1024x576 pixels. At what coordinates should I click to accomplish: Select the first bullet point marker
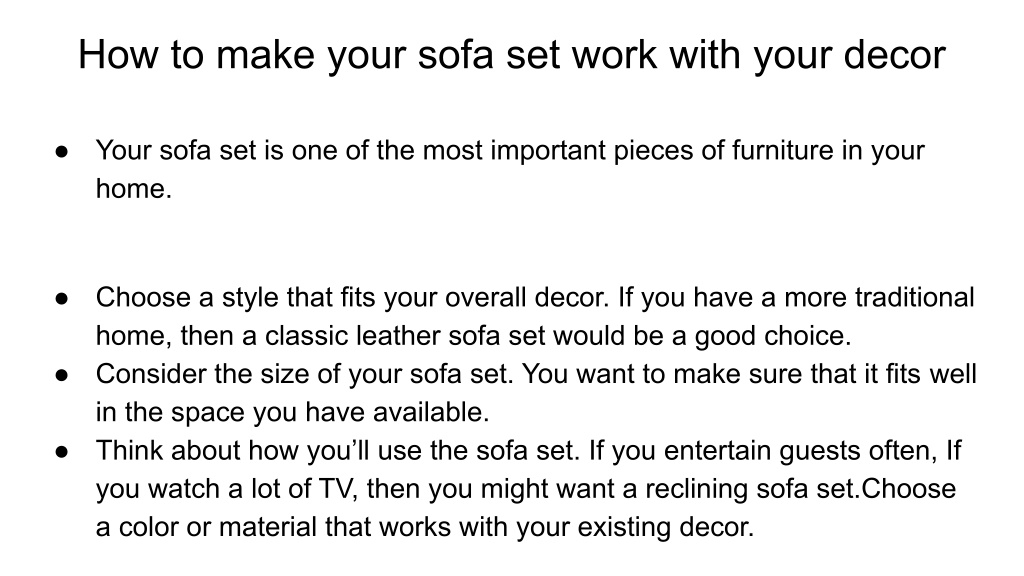point(62,152)
